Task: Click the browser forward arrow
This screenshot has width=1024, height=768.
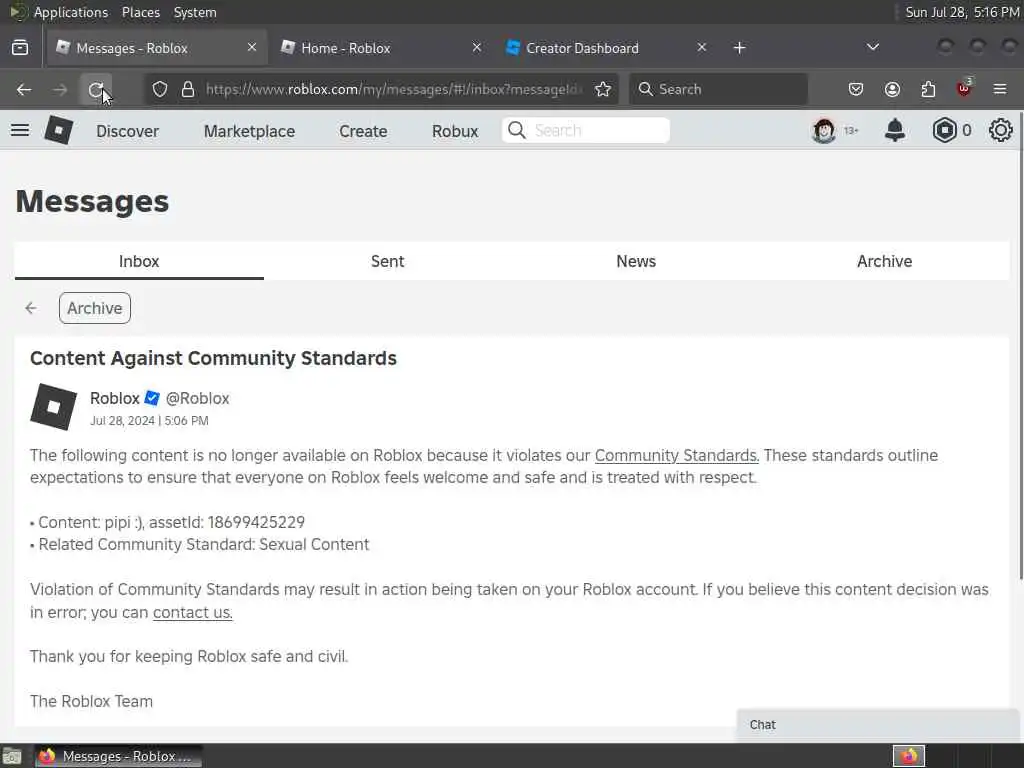Action: click(60, 89)
